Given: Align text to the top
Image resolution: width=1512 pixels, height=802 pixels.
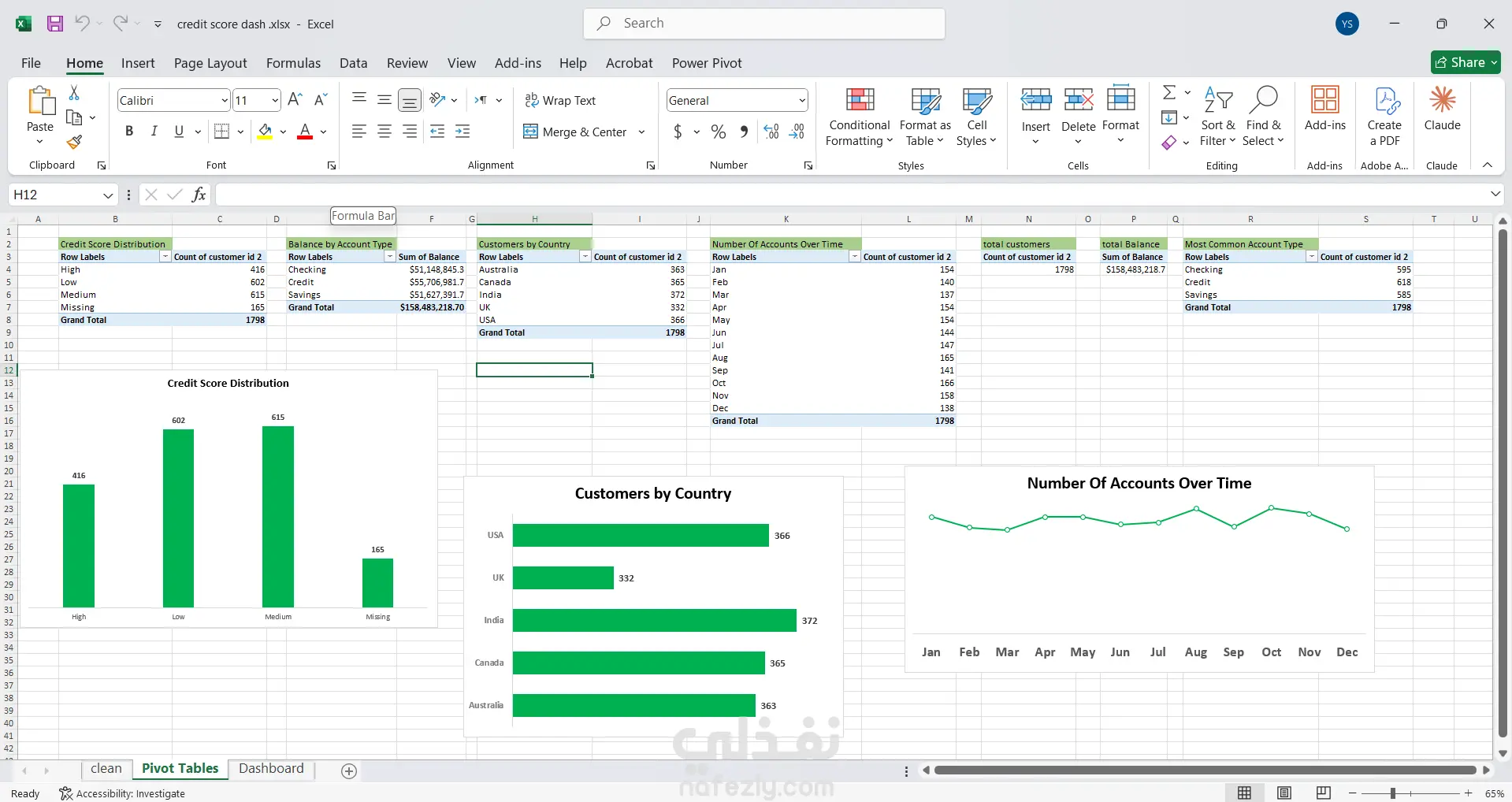Looking at the screenshot, I should (359, 99).
